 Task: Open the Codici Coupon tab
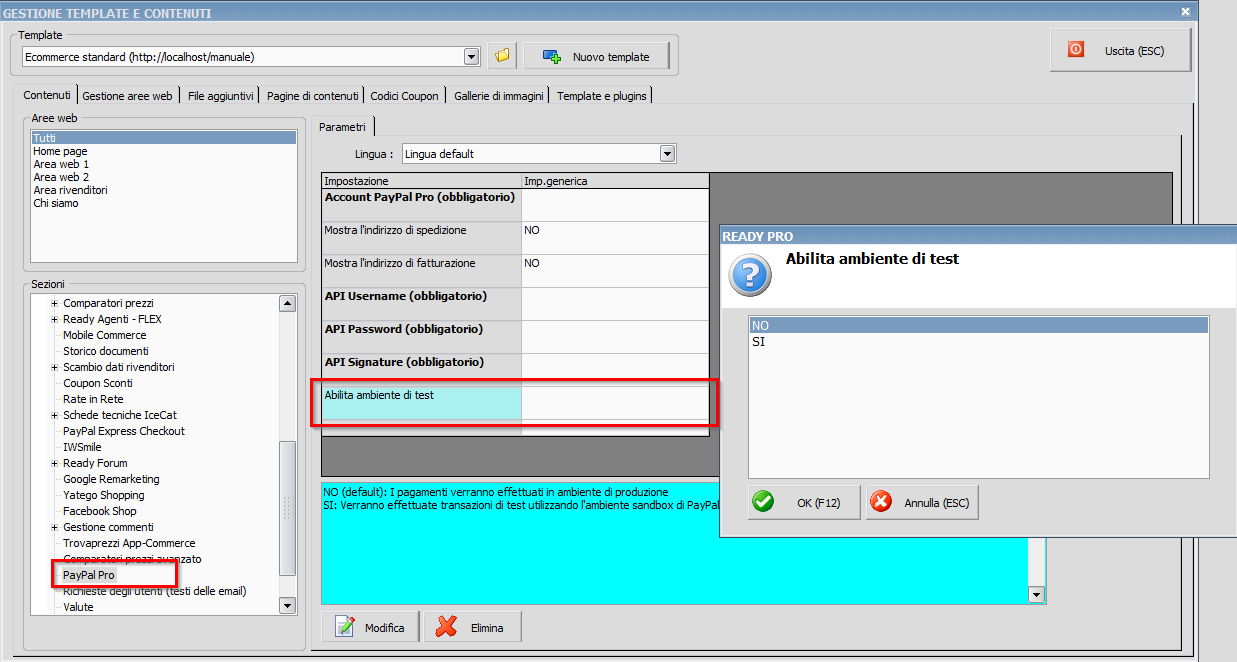point(404,96)
